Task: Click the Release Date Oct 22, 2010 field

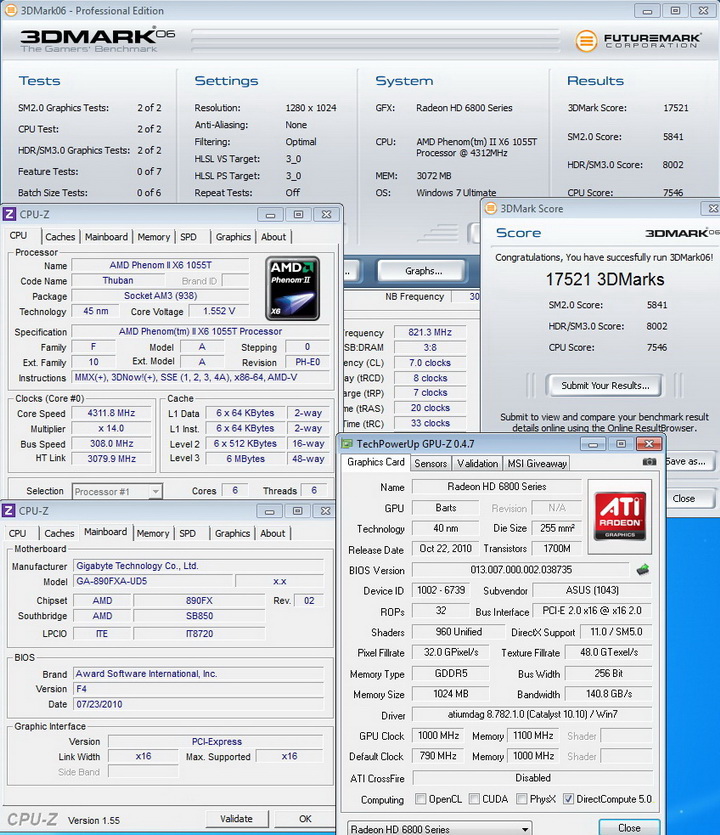Action: click(x=446, y=549)
